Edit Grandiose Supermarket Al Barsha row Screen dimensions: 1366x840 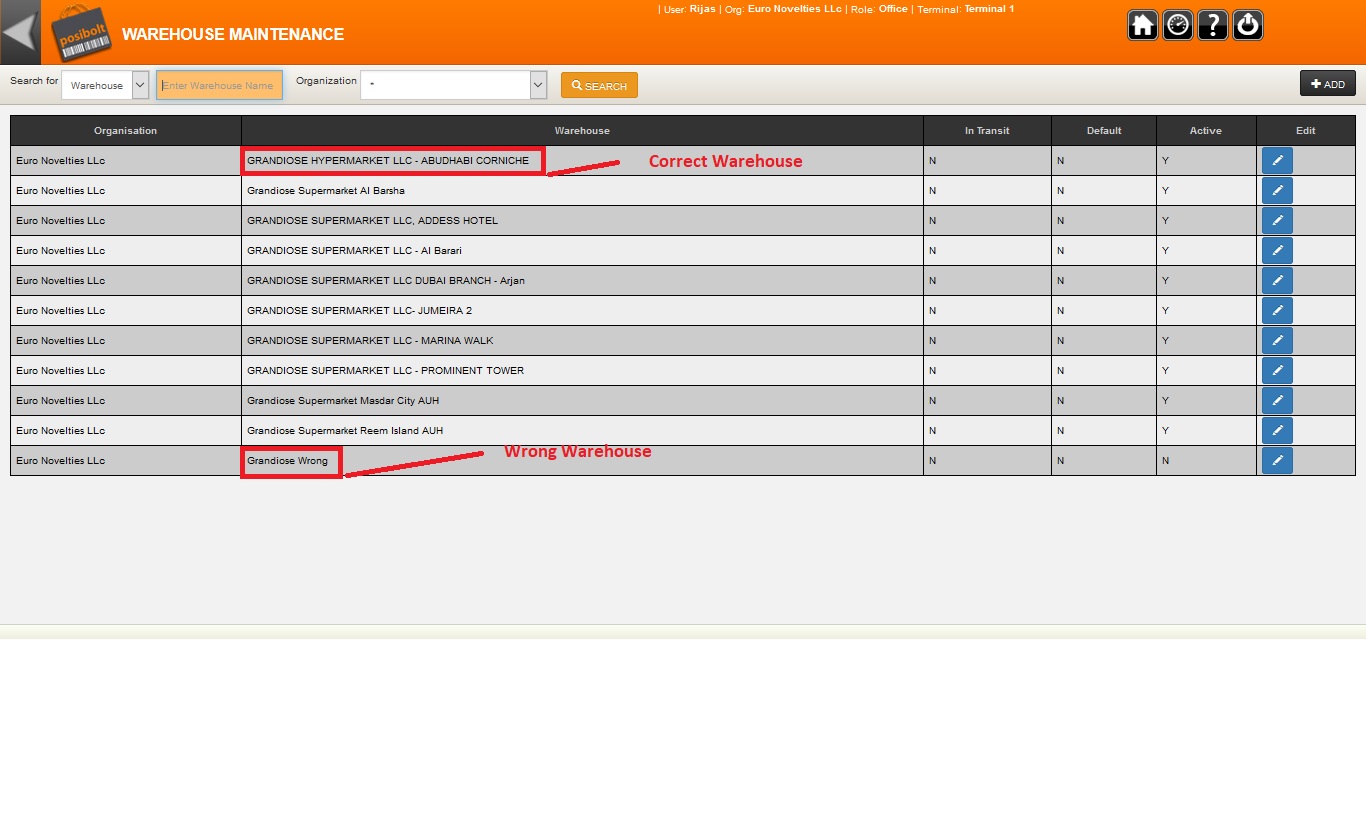point(1277,191)
